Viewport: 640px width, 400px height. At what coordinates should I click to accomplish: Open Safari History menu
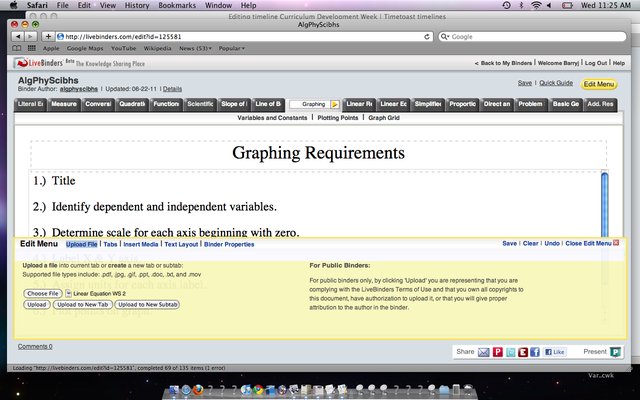[137, 5]
